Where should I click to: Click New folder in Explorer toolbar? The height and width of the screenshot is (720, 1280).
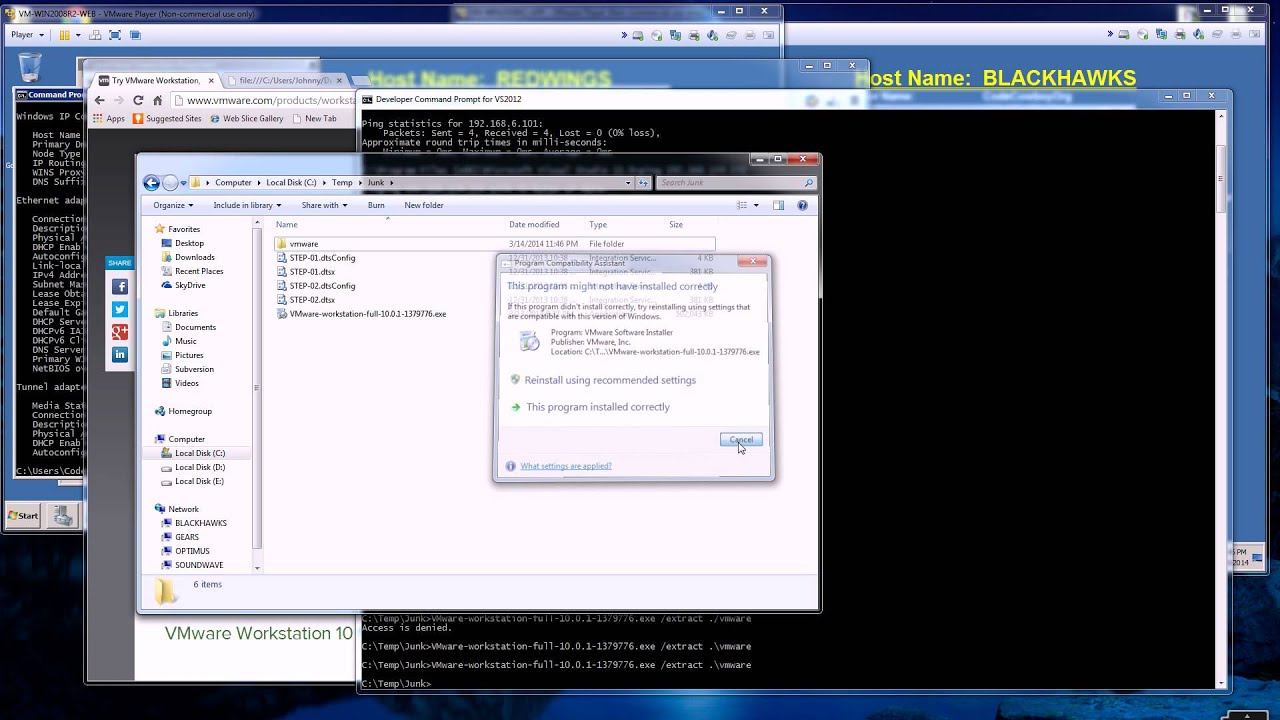pyautogui.click(x=424, y=205)
